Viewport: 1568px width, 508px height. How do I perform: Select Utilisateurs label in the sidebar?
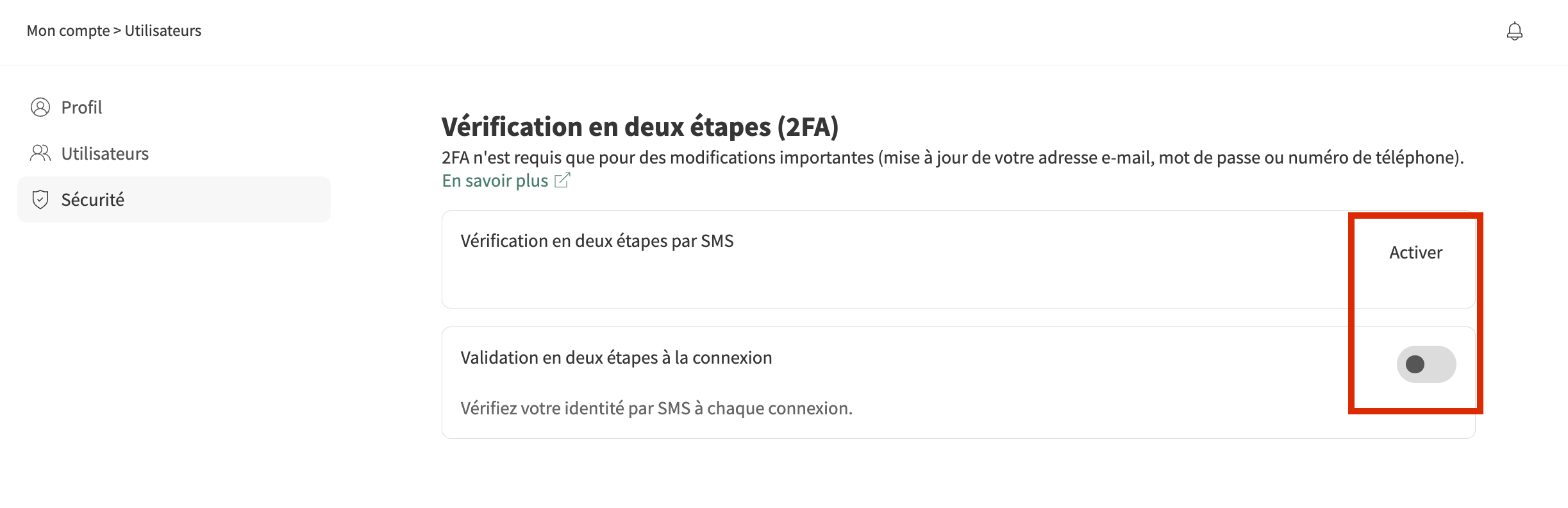105,153
